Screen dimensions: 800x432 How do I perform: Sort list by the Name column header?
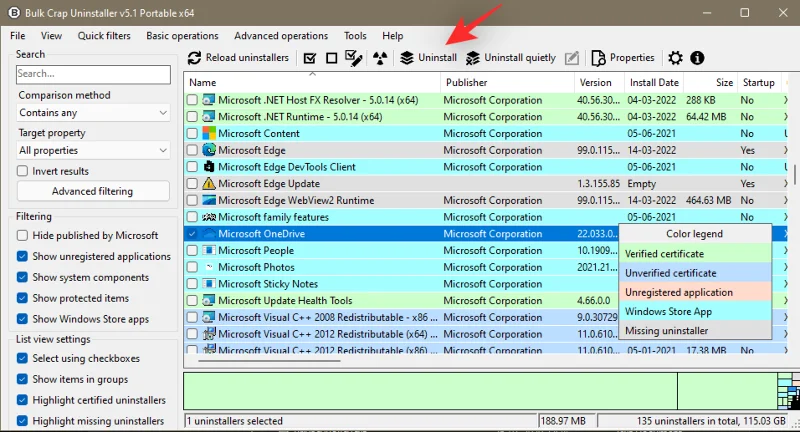point(312,83)
